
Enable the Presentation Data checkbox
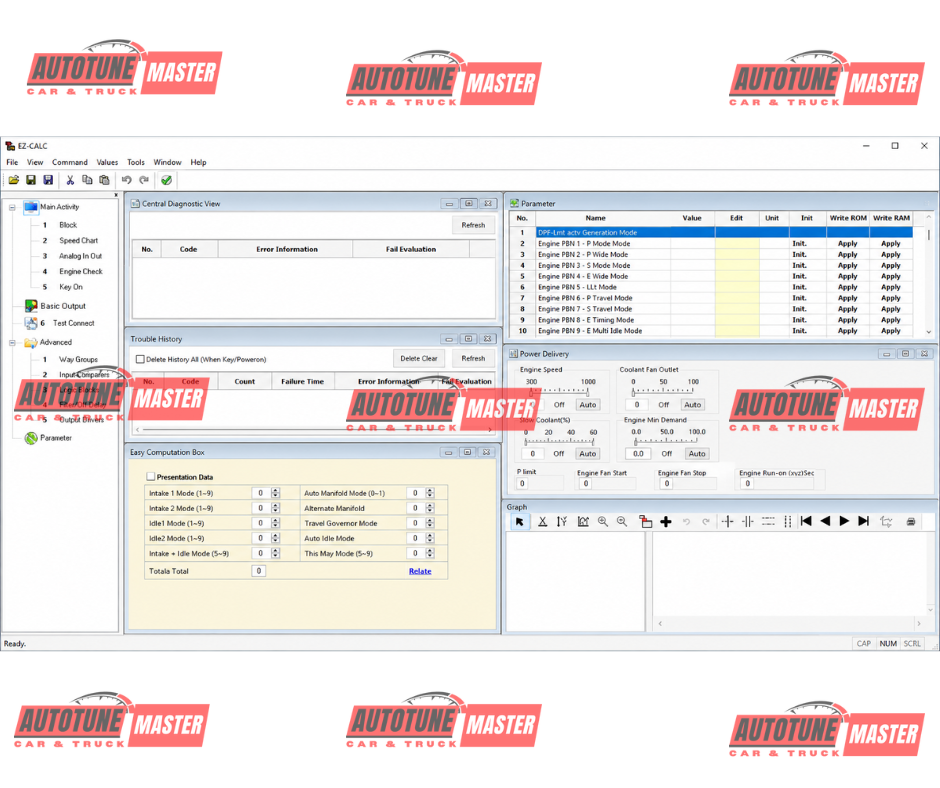coord(151,477)
